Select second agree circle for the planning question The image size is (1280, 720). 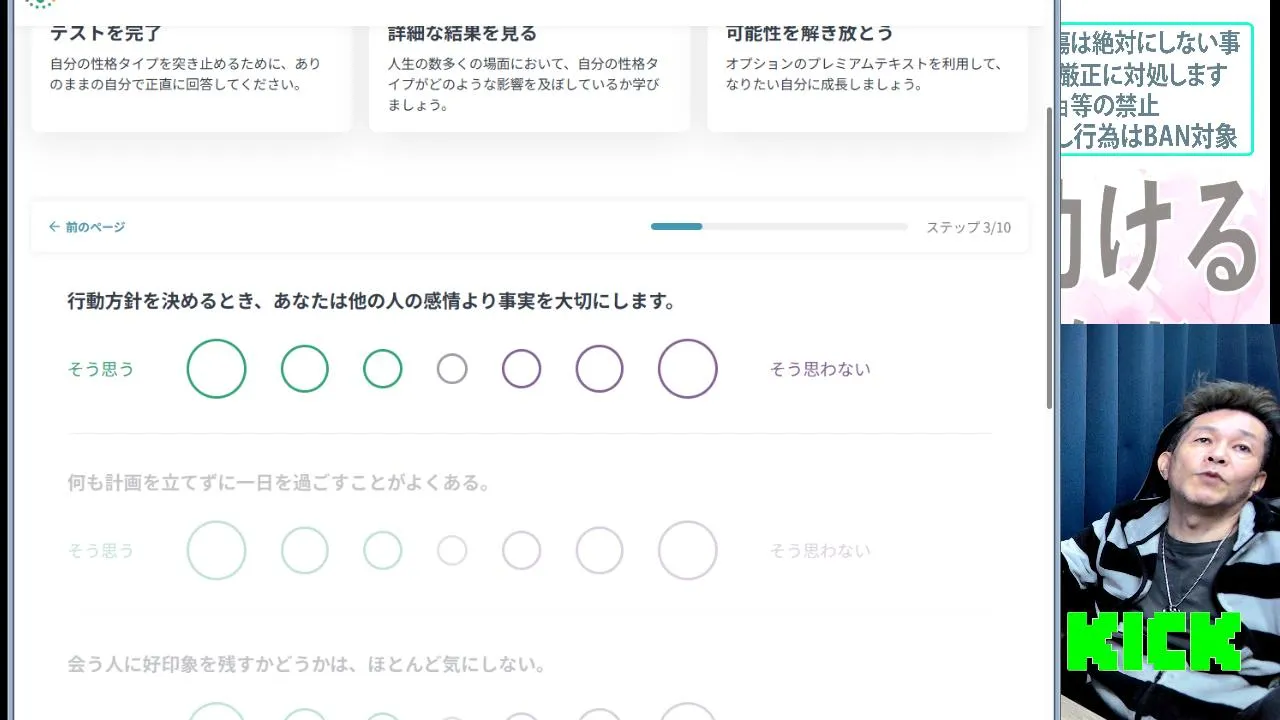pos(305,550)
